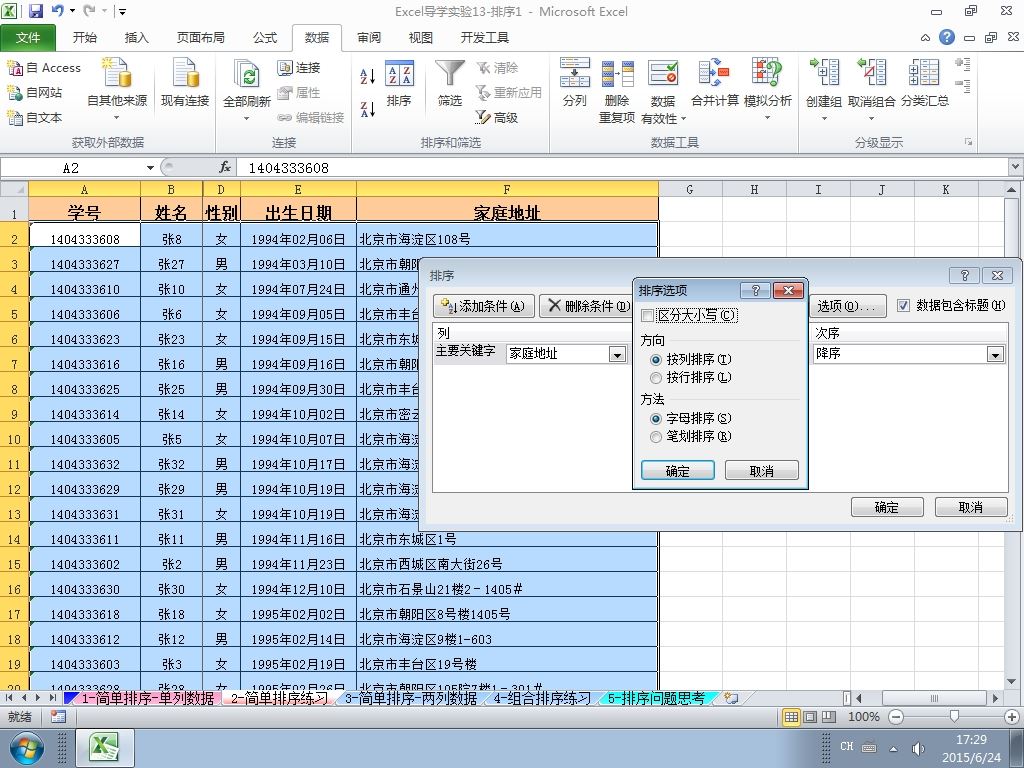Switch to the 开始 Home tab

tap(85, 38)
